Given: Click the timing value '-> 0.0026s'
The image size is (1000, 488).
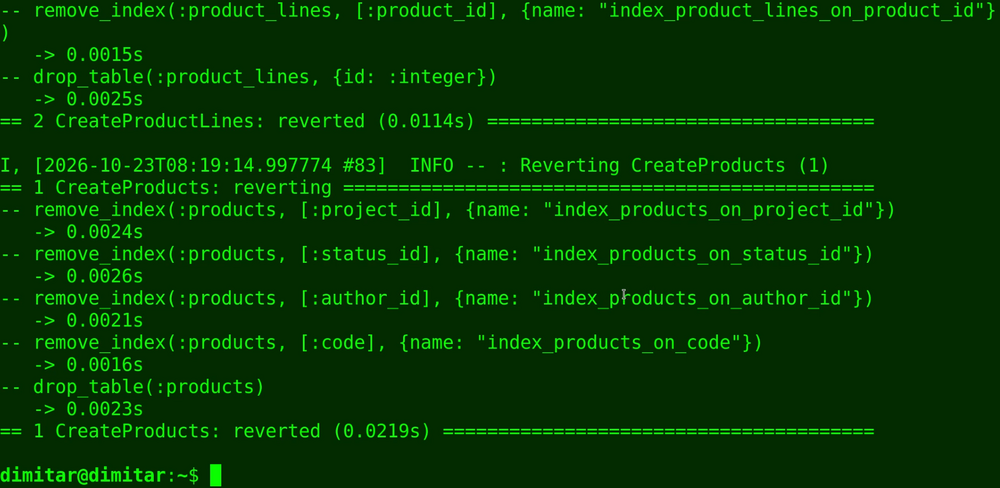Looking at the screenshot, I should click(89, 276).
